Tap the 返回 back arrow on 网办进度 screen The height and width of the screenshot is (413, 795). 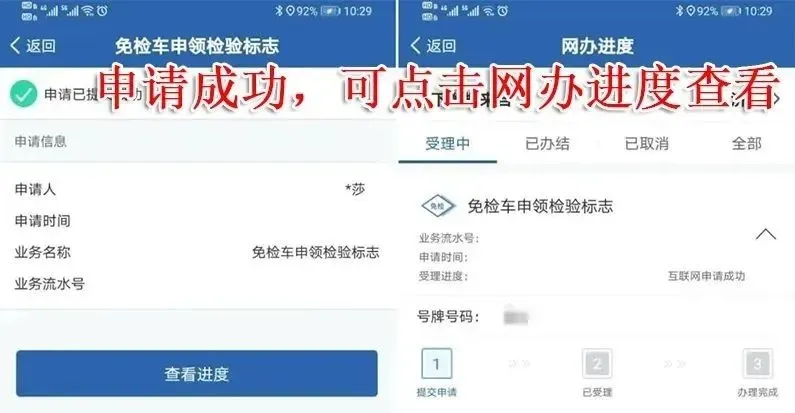pos(415,46)
